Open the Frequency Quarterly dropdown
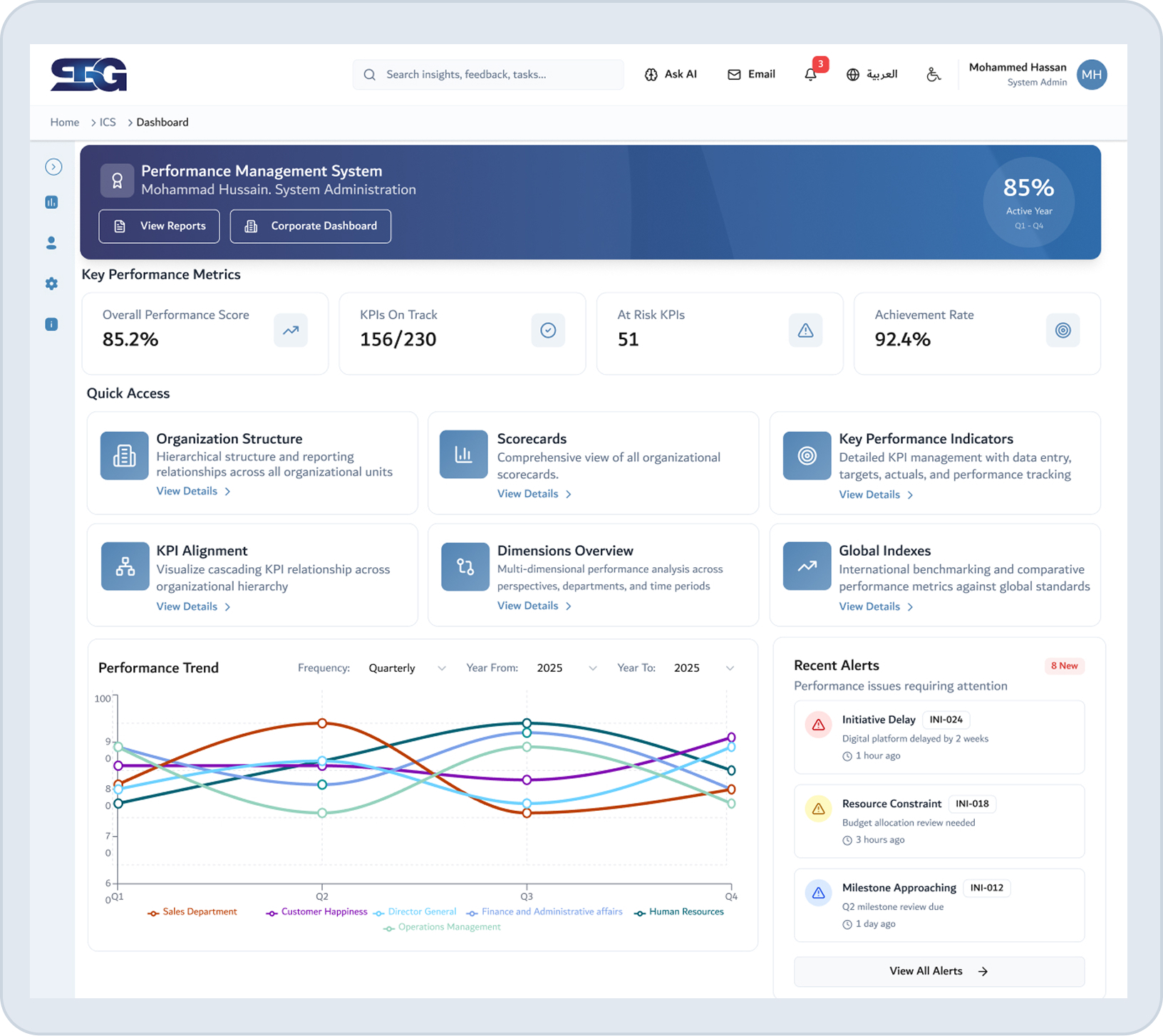 pyautogui.click(x=405, y=668)
